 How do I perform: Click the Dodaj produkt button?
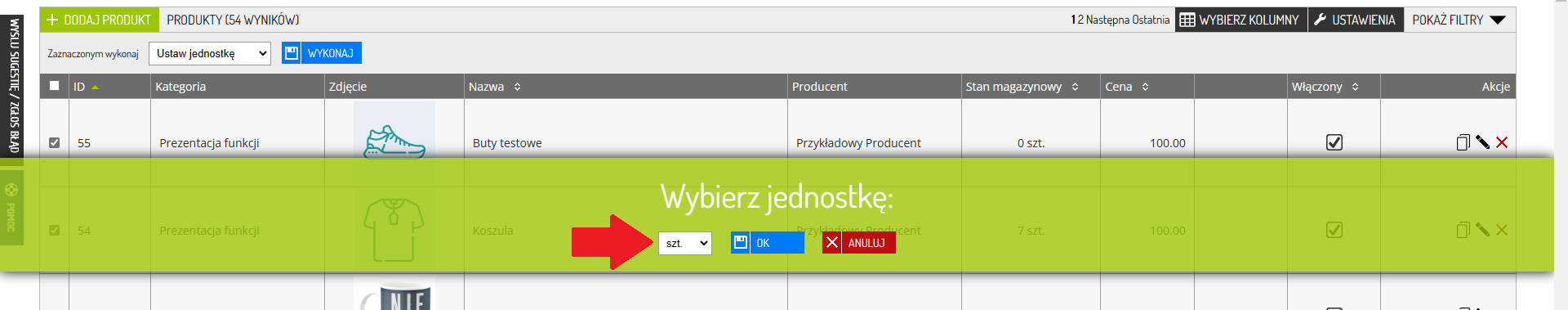99,20
